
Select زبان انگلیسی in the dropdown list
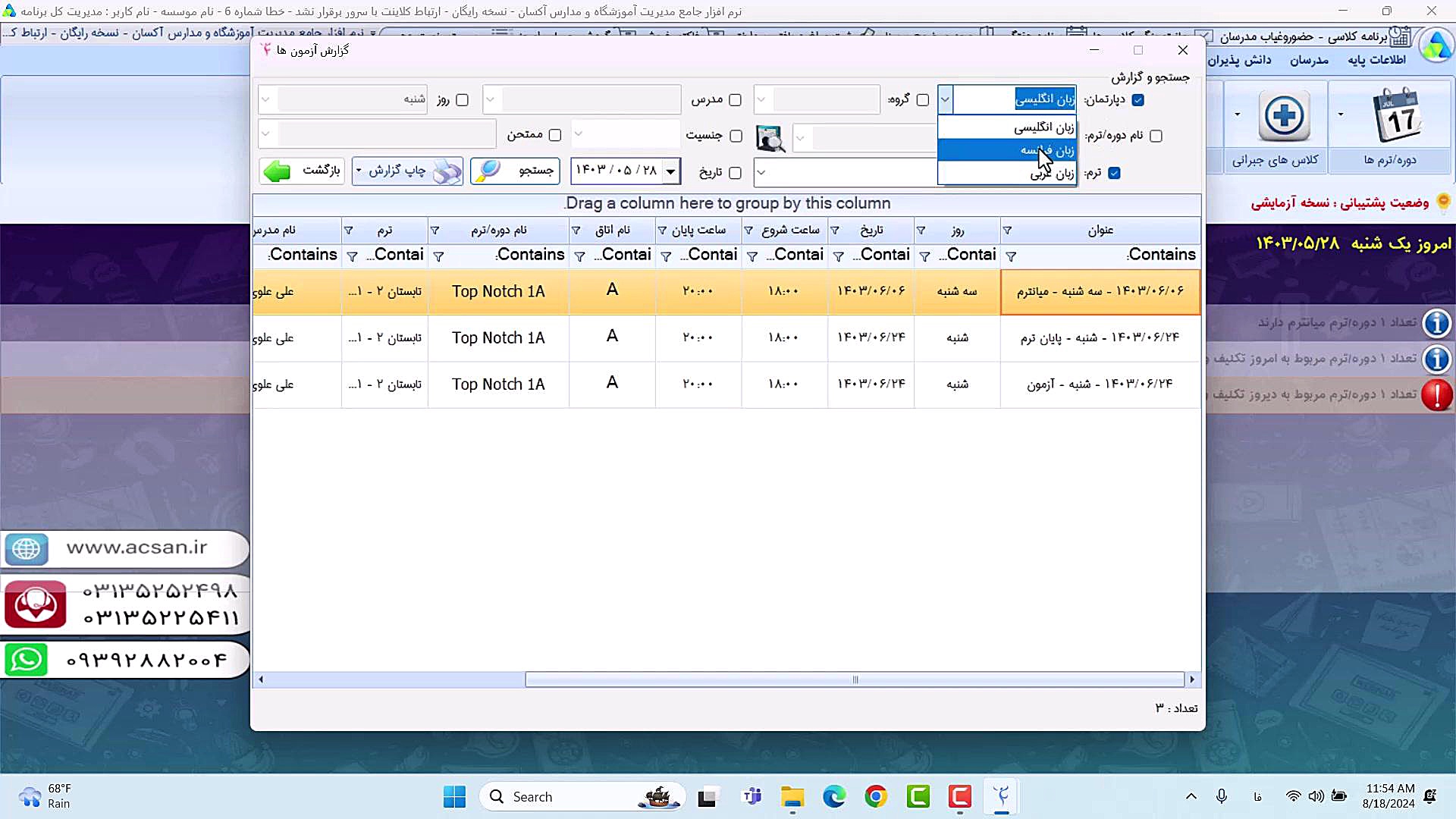(1007, 127)
